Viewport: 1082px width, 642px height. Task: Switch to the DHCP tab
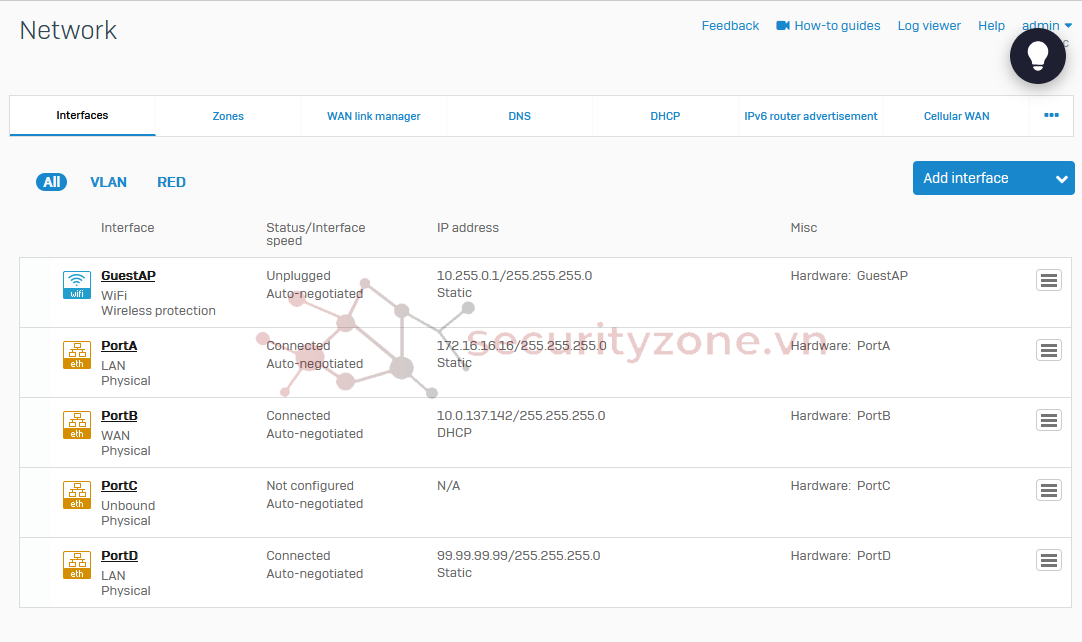[x=665, y=116]
